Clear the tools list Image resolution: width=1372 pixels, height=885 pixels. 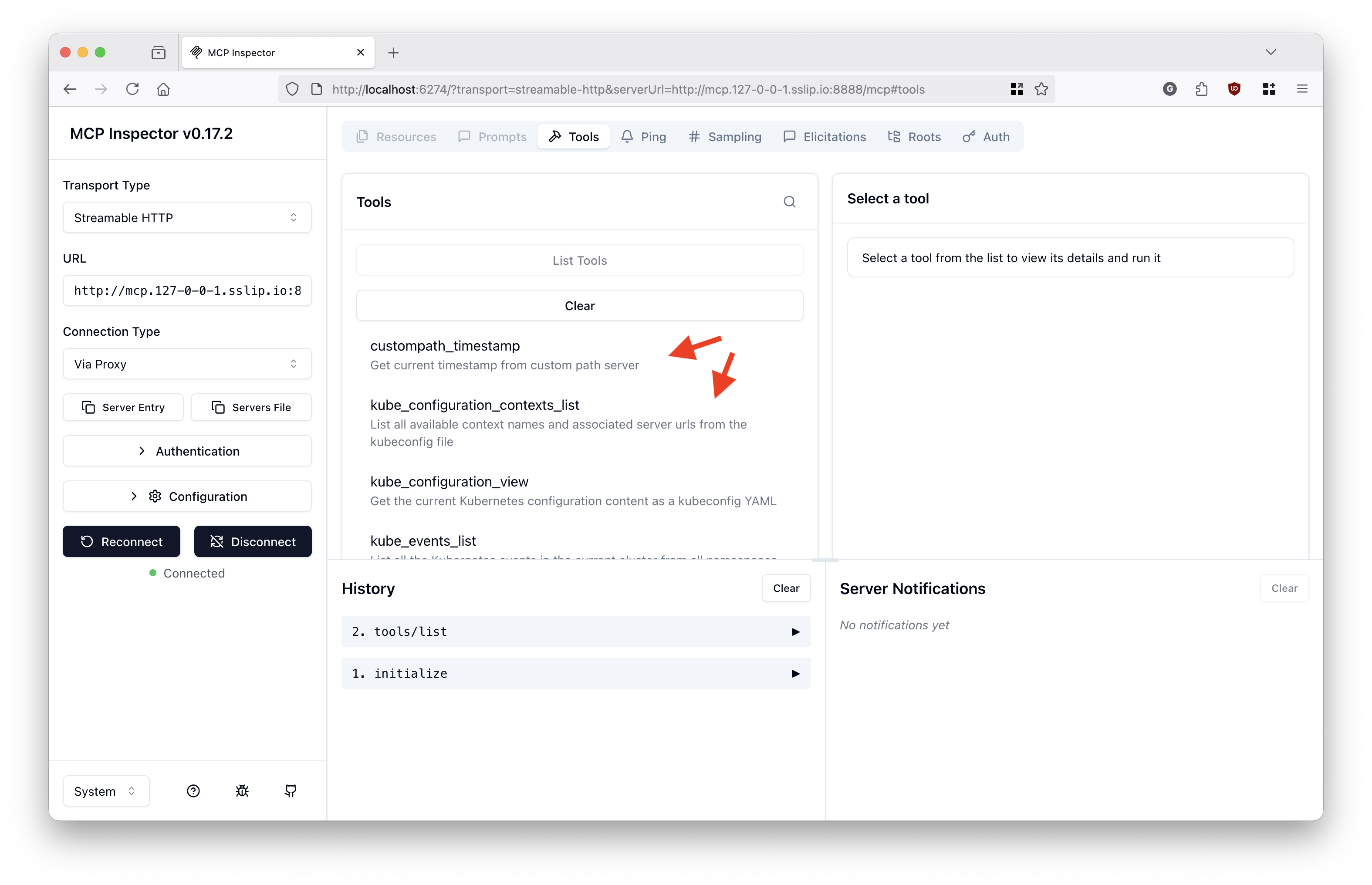(580, 306)
